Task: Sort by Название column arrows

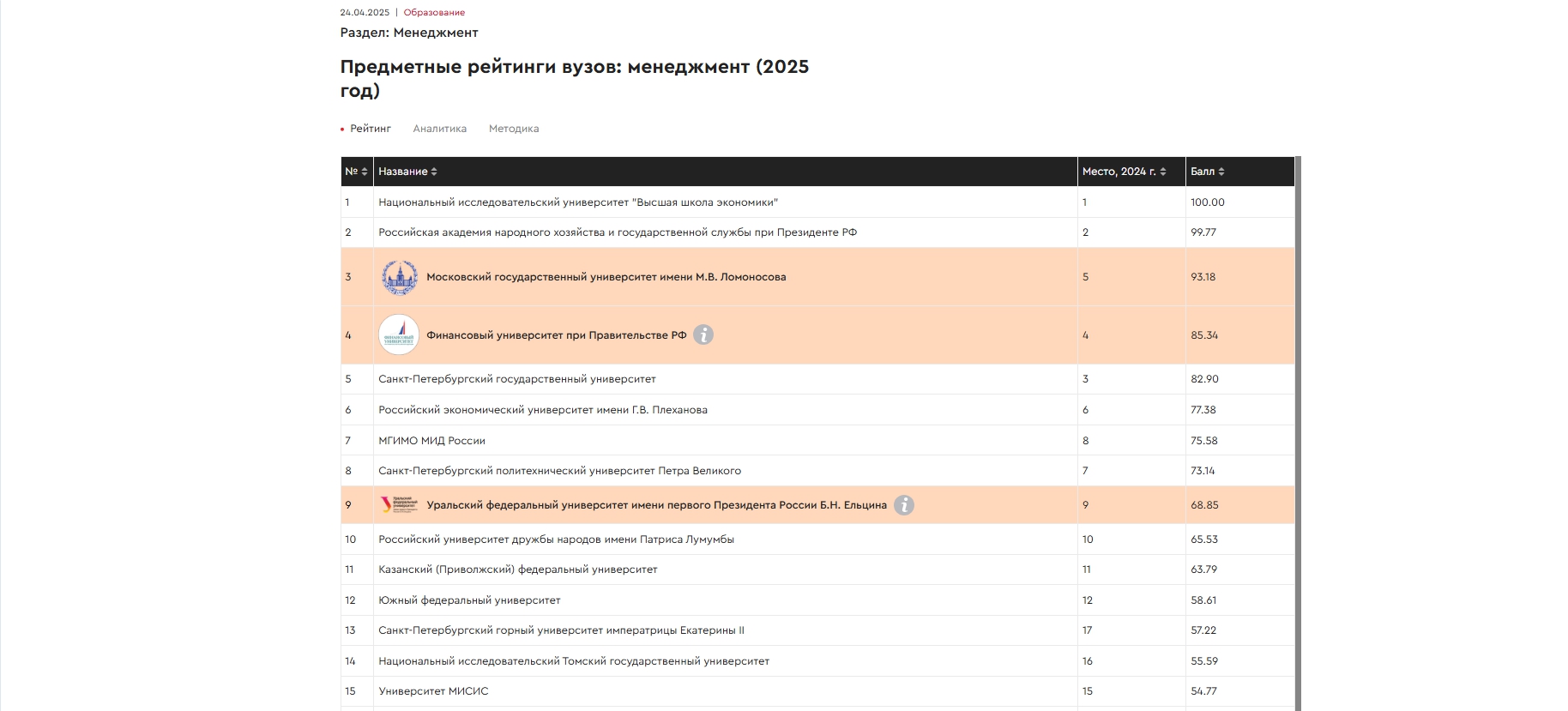Action: tap(434, 172)
